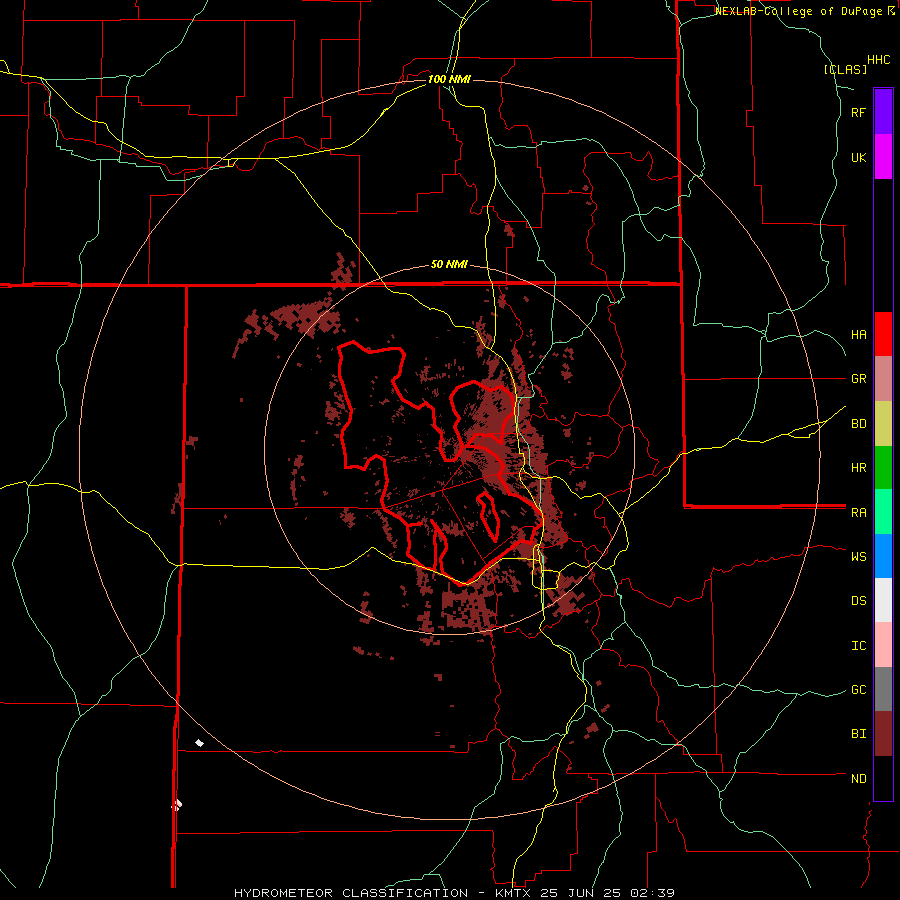This screenshot has height=900, width=900.
Task: Click the WS legend label
Action: (x=859, y=557)
